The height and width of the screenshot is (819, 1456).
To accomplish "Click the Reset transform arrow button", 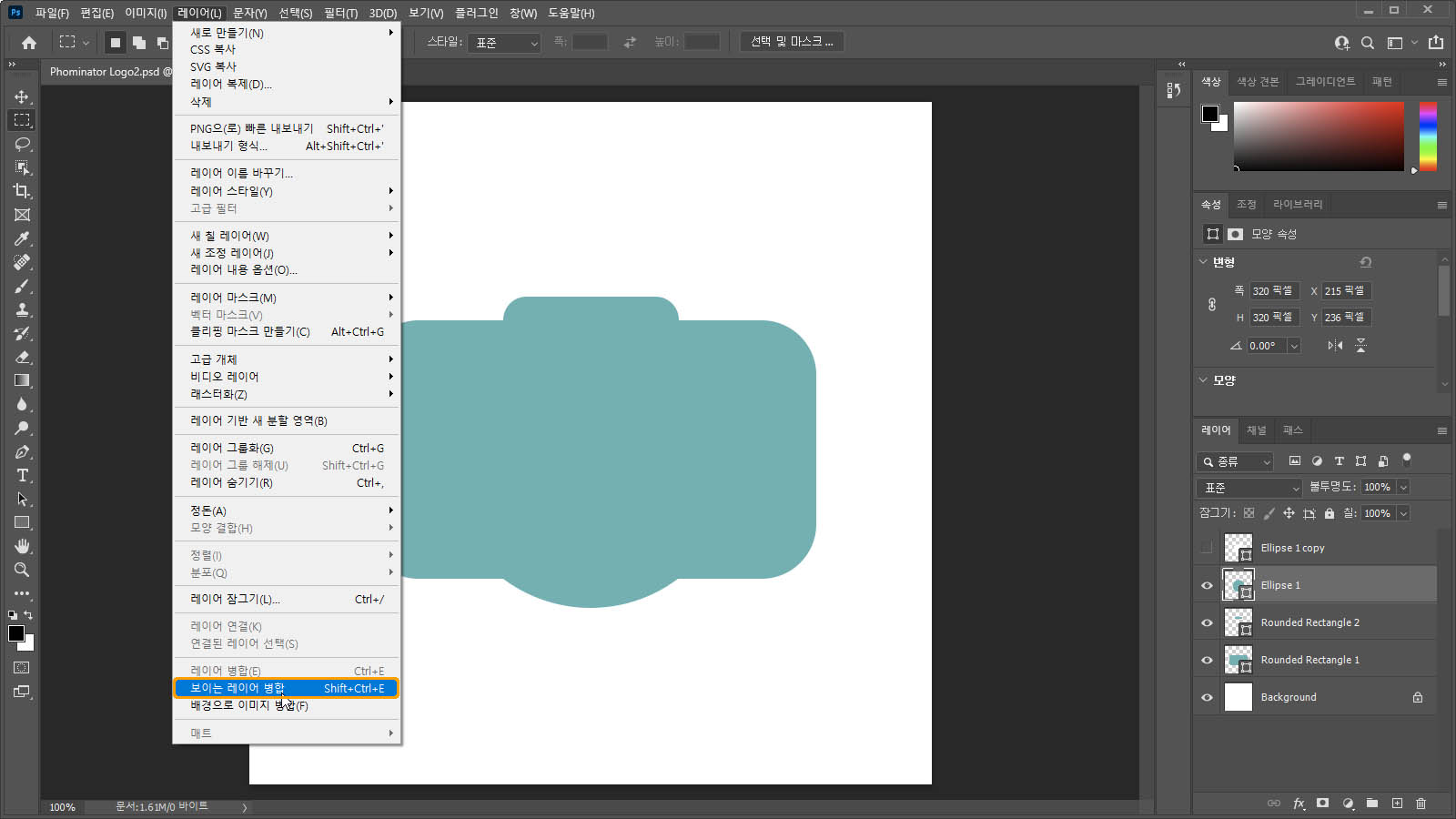I will pyautogui.click(x=1365, y=262).
